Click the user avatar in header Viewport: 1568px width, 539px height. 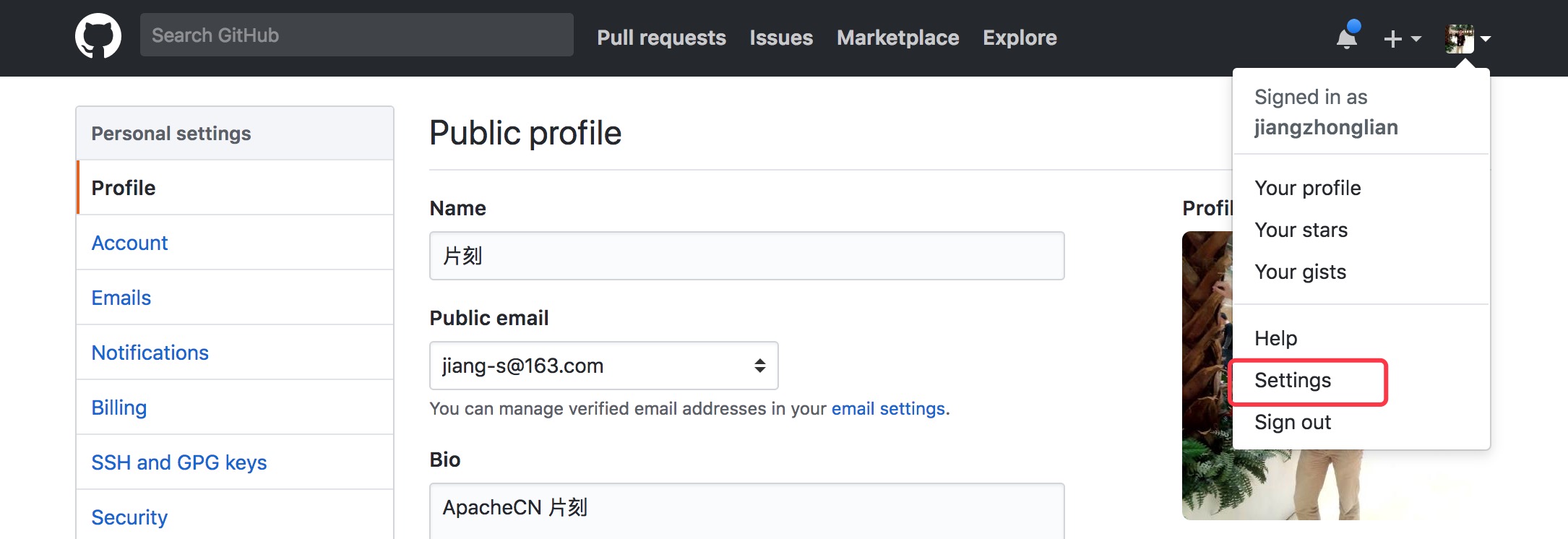[1460, 39]
